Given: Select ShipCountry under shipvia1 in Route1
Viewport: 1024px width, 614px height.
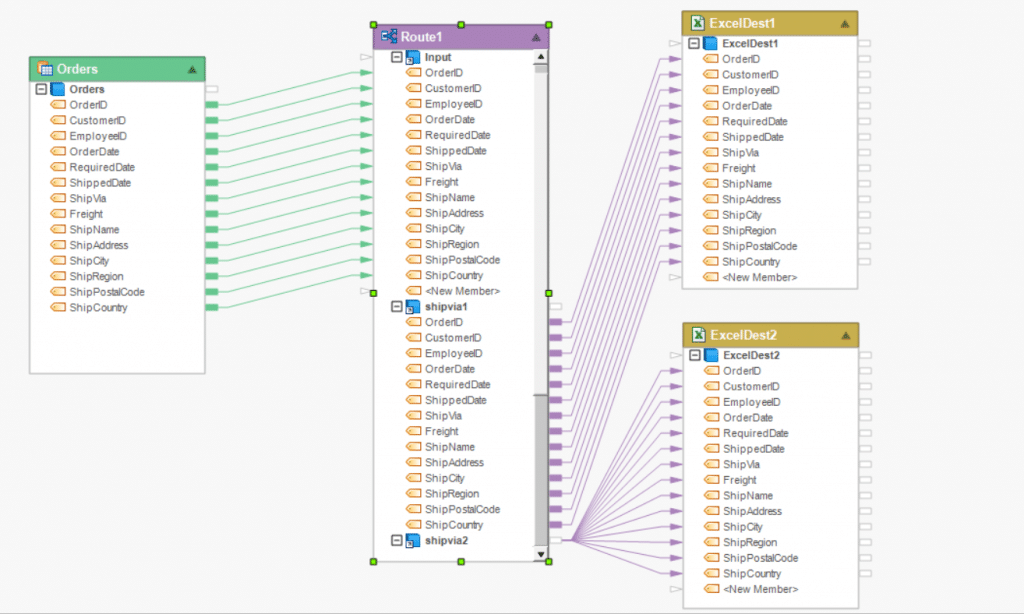Looking at the screenshot, I should point(453,525).
